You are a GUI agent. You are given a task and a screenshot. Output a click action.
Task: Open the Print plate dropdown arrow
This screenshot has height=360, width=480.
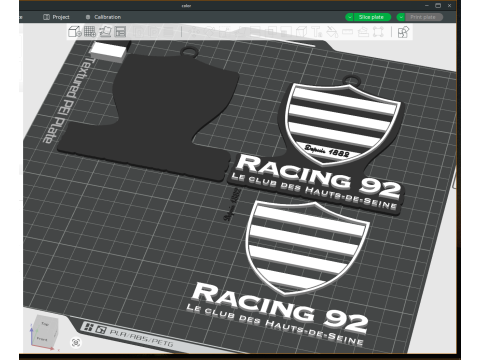[401, 17]
